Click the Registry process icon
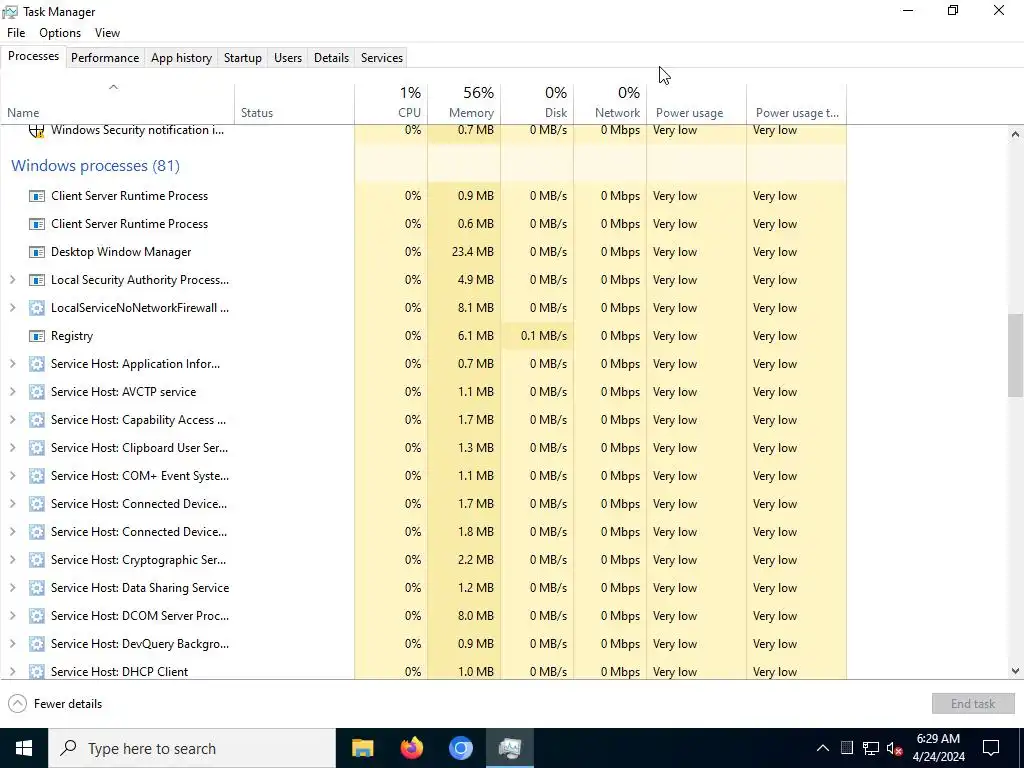This screenshot has height=768, width=1024. tap(37, 336)
